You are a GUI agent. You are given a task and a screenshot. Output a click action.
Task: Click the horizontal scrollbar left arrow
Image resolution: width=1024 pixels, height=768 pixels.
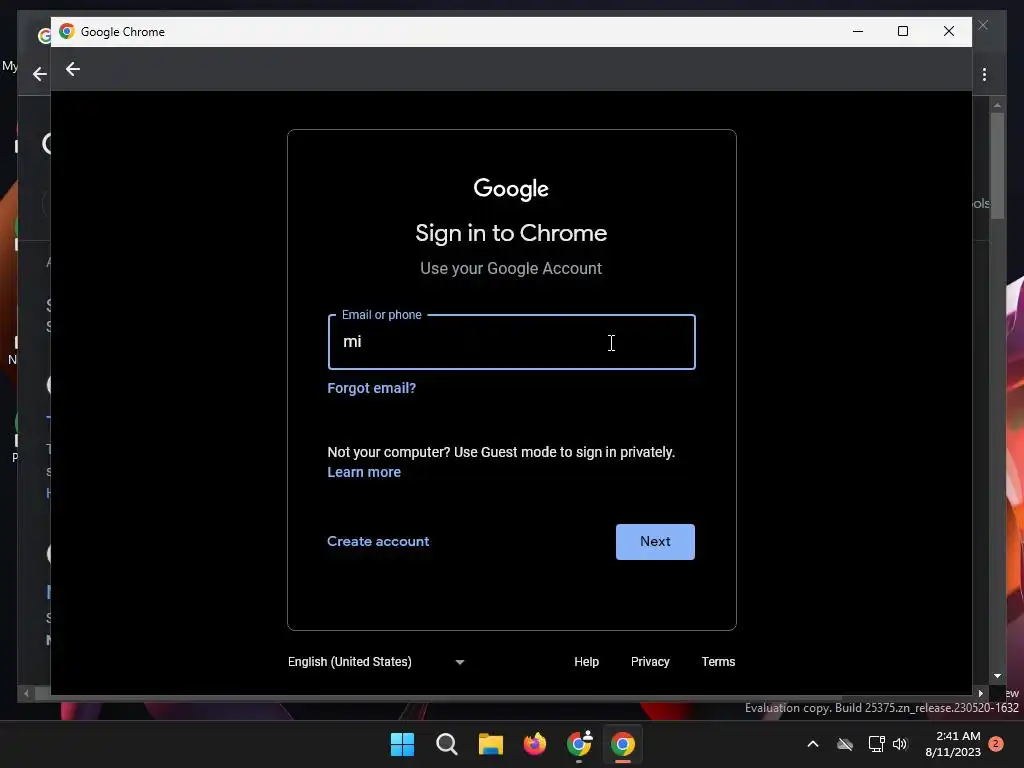tap(26, 694)
